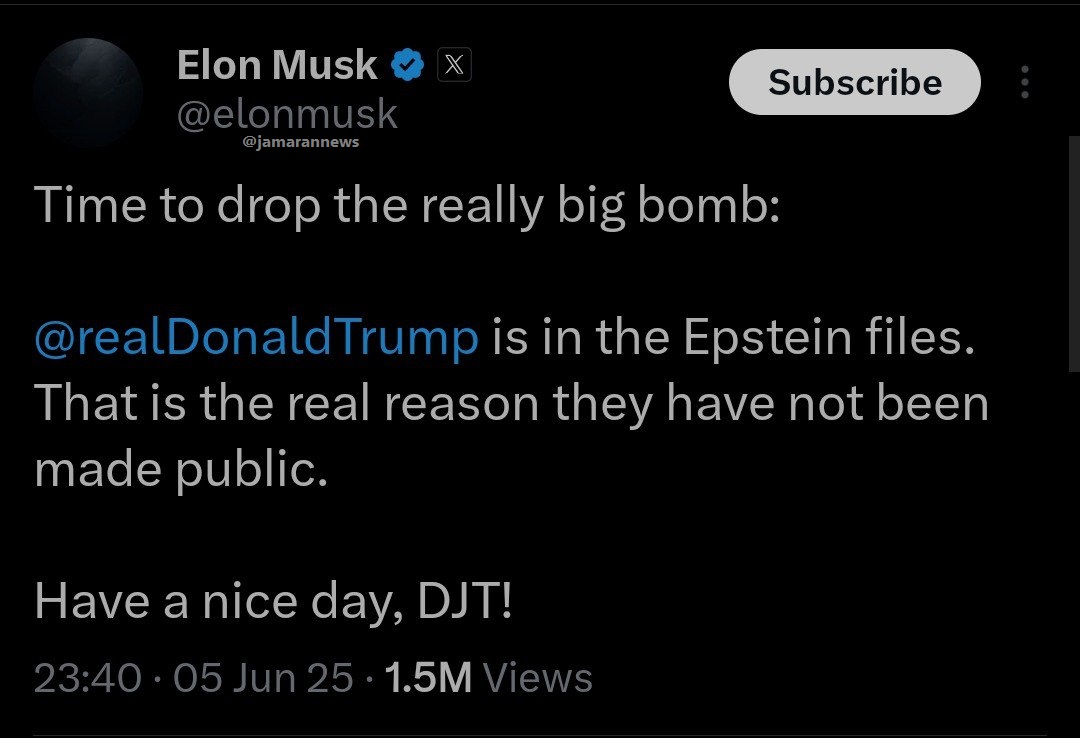
Task: Click the blue verified checkmark badge
Action: click(x=406, y=66)
